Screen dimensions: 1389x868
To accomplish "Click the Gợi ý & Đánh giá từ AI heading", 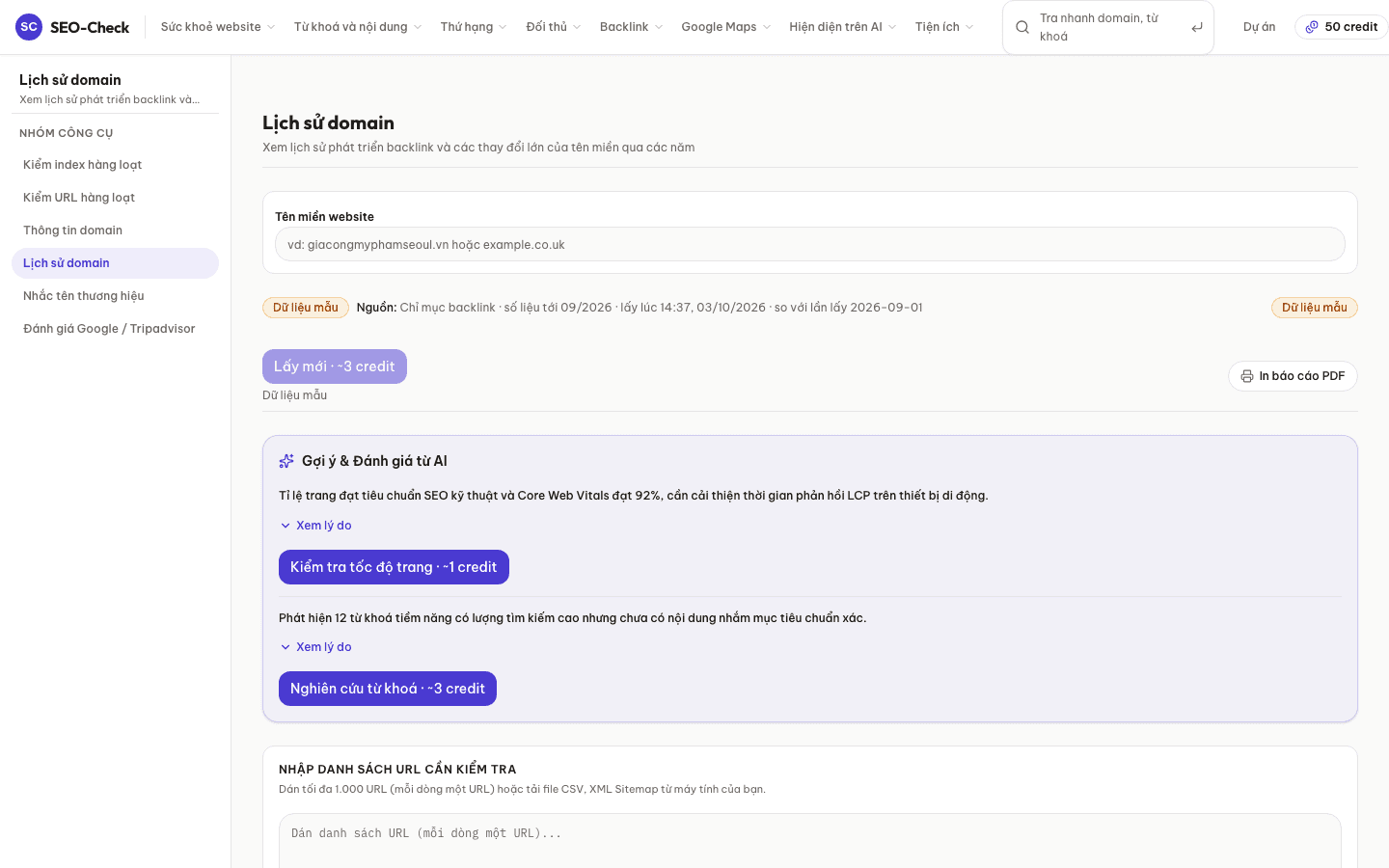I will pyautogui.click(x=374, y=461).
